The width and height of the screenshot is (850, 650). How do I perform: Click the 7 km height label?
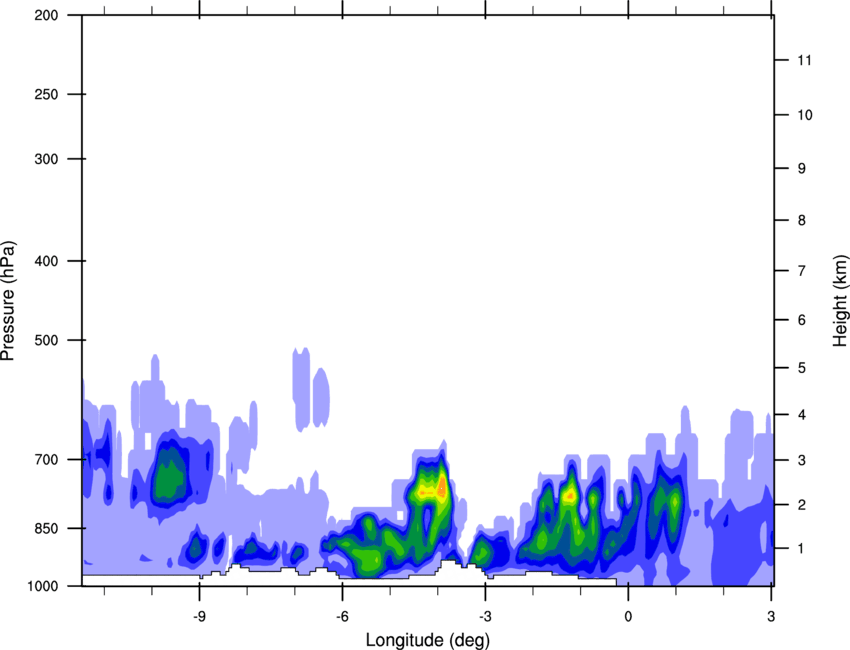[802, 271]
